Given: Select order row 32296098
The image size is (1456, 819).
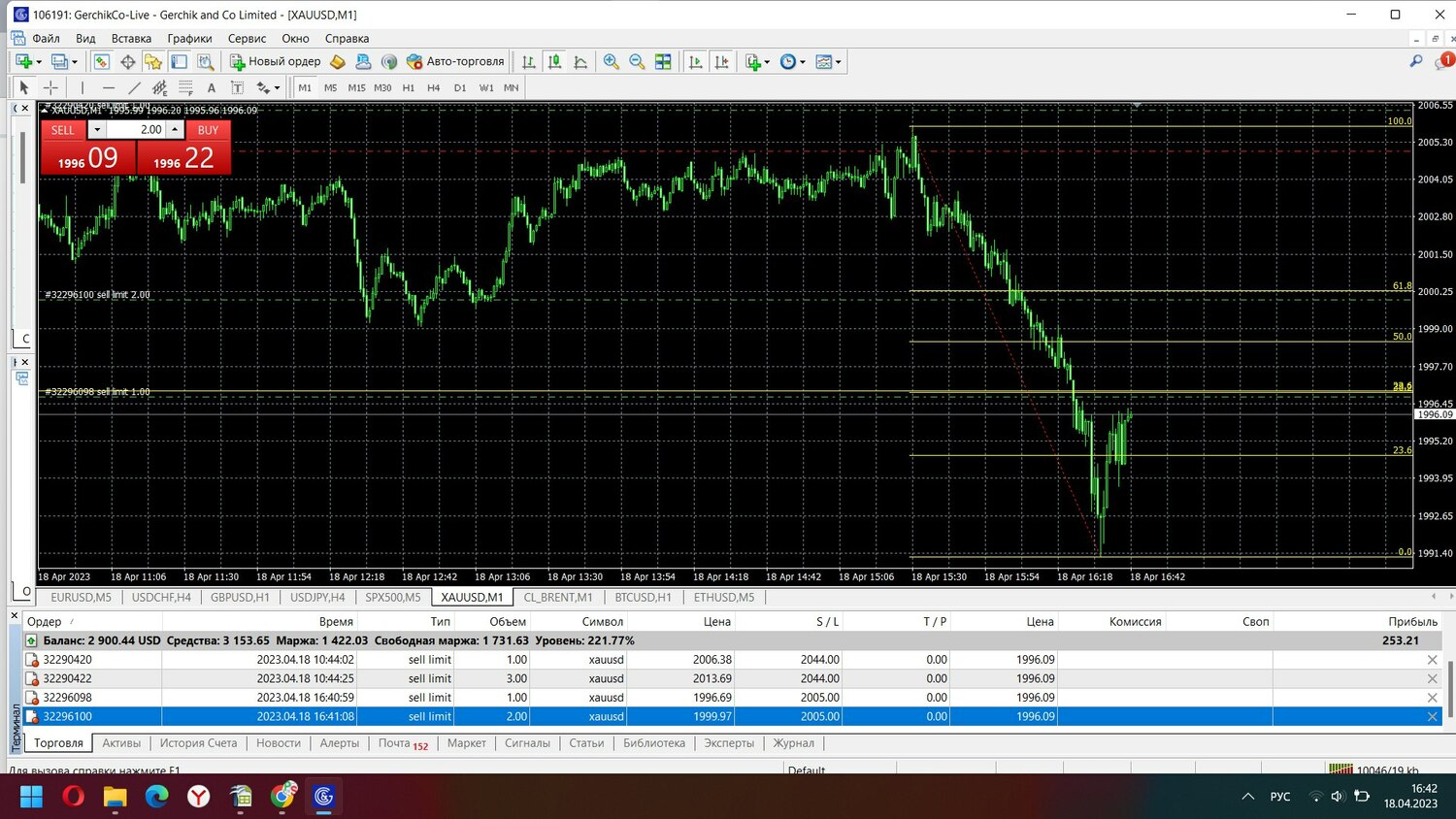Looking at the screenshot, I should click(x=735, y=698).
